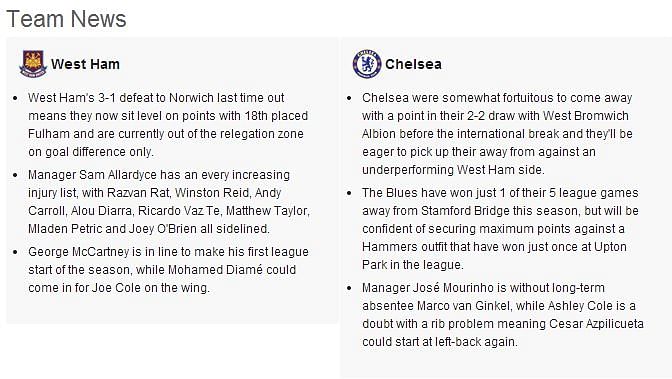This screenshot has width=672, height=379.
Task: Click the Chelsea West Bromwich Albion draw paragraph
Action: pos(497,134)
